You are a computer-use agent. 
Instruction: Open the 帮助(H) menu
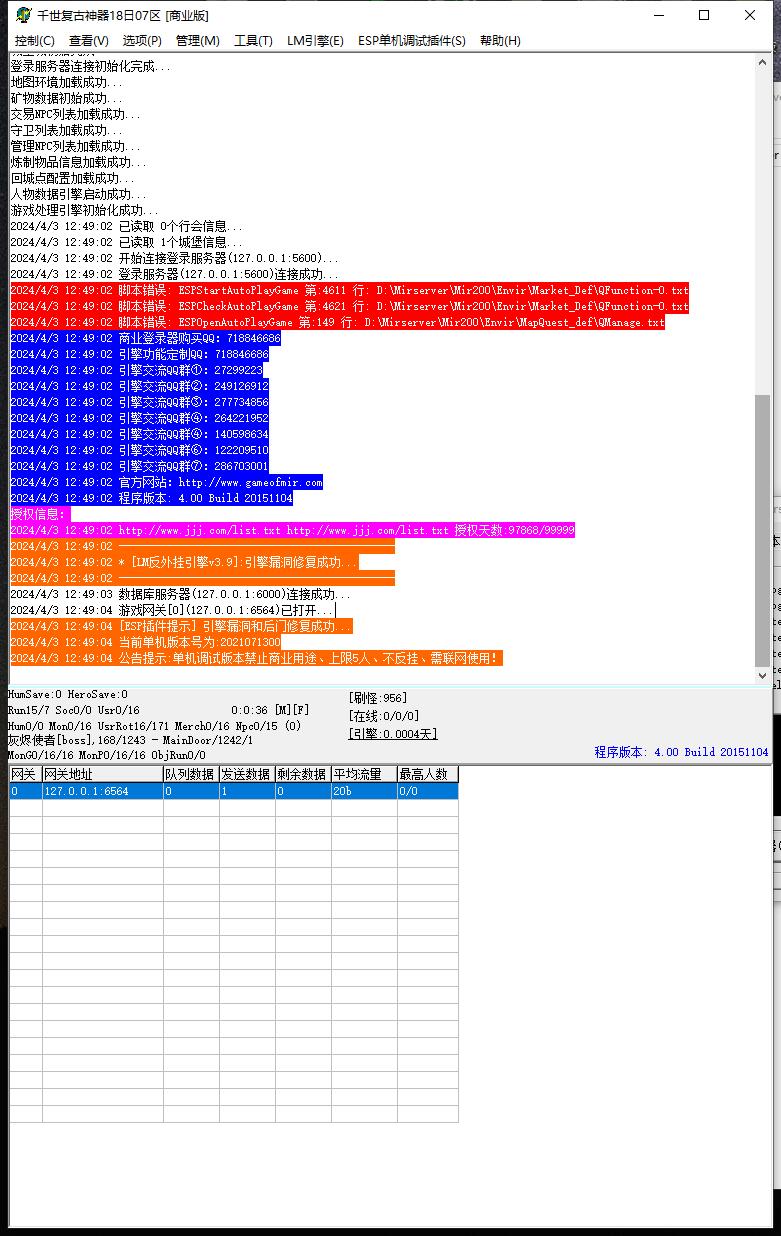500,40
